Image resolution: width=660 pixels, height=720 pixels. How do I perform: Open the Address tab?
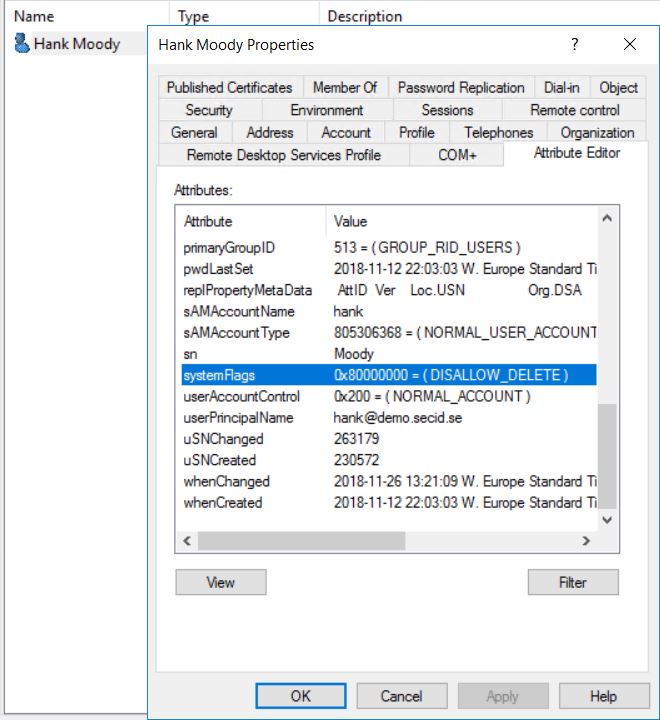[x=270, y=133]
